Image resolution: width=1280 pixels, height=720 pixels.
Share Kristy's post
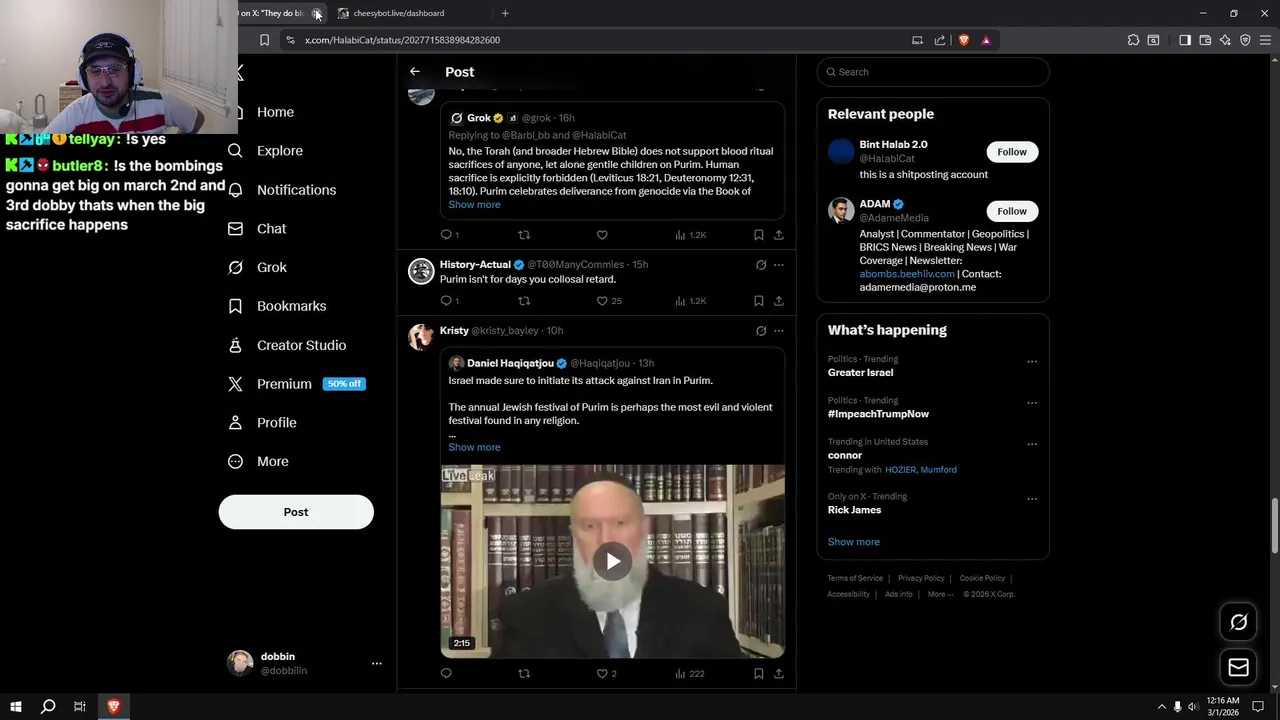pyautogui.click(x=778, y=674)
